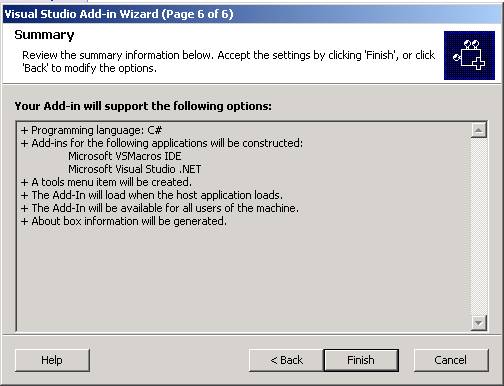
Task: Click 'The Add-In will load when host application loads' line
Action: 152,195
